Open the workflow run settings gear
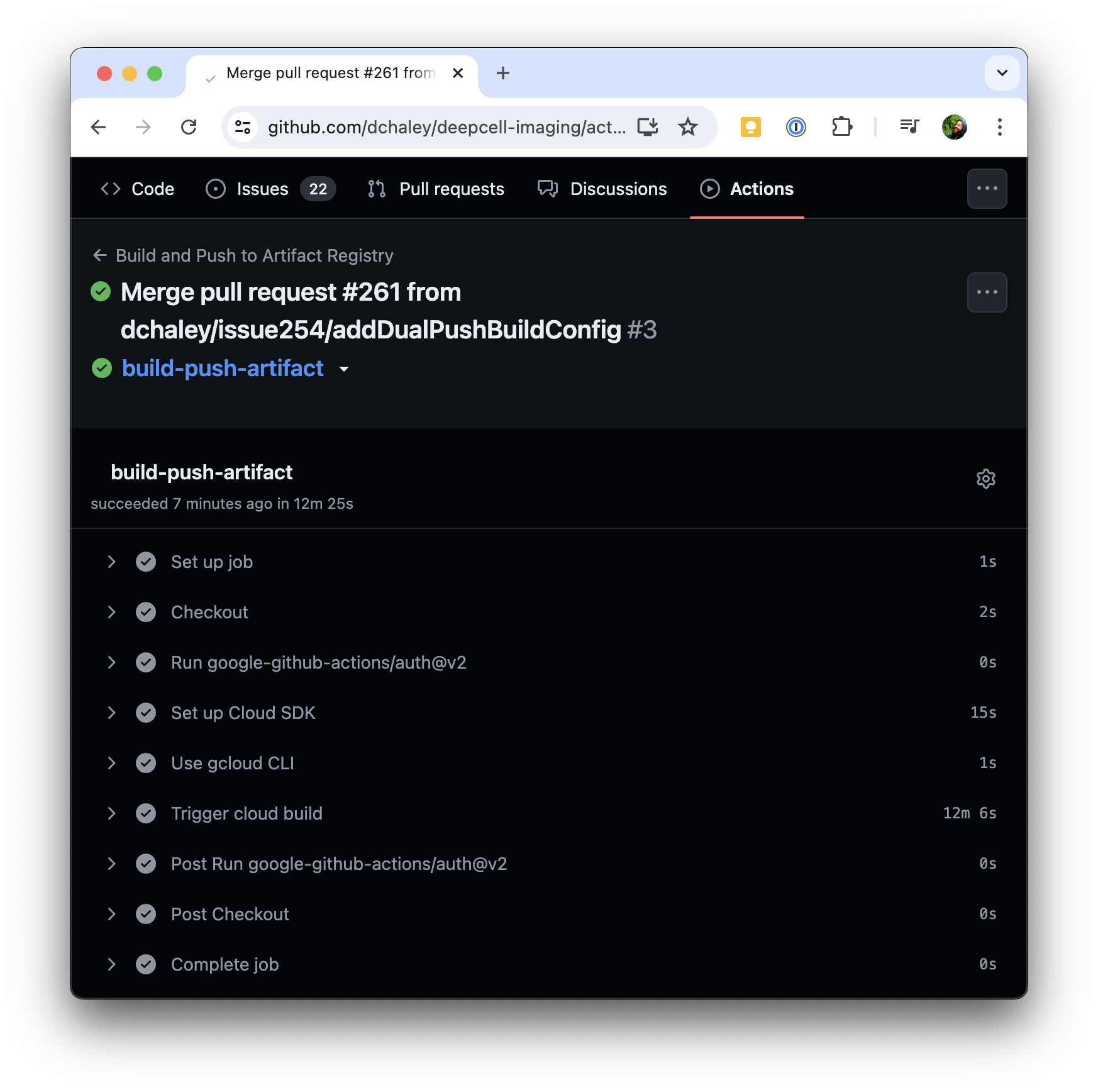The width and height of the screenshot is (1098, 1092). [985, 479]
